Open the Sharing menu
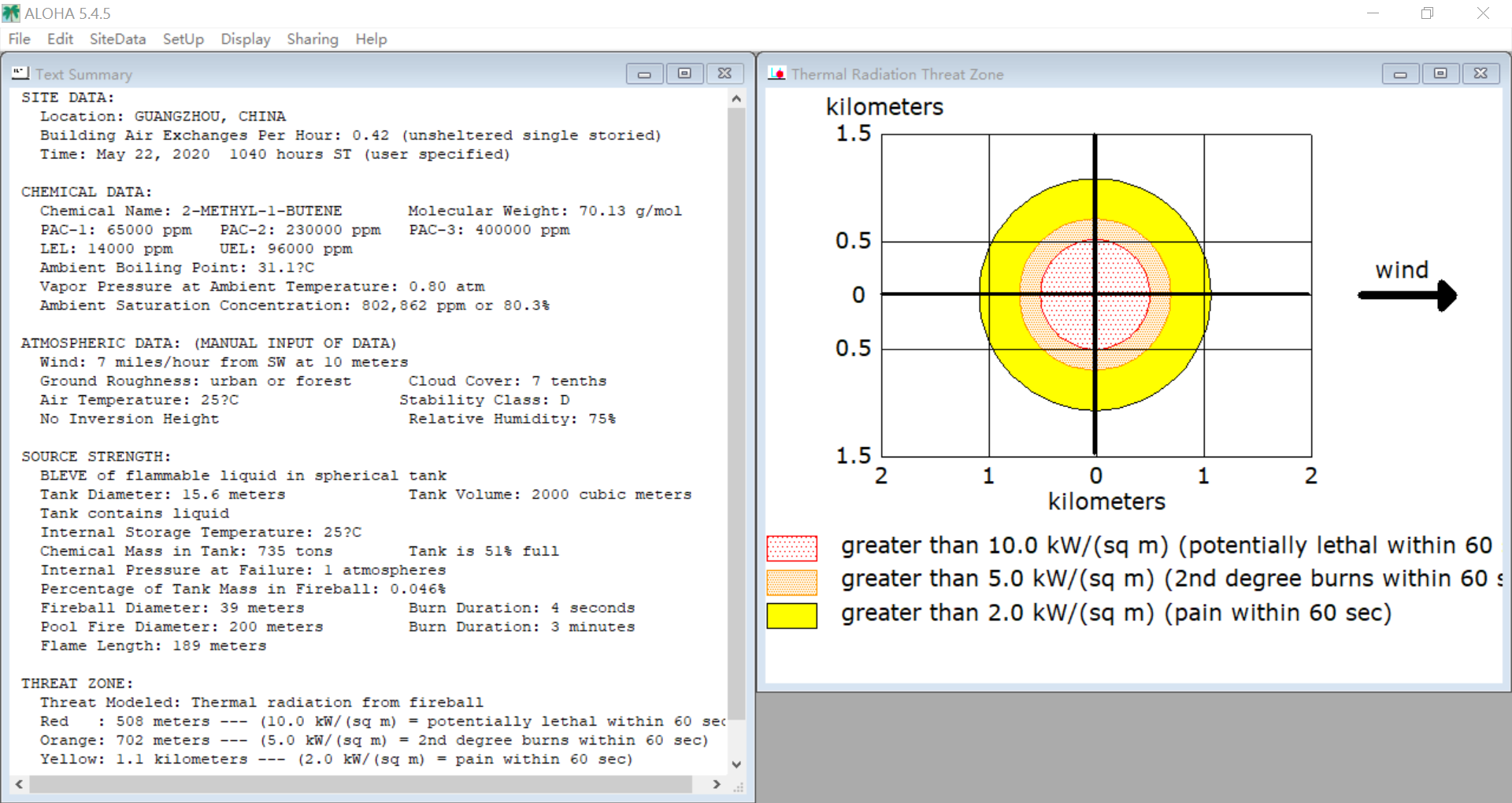The width and height of the screenshot is (1512, 803). [313, 39]
